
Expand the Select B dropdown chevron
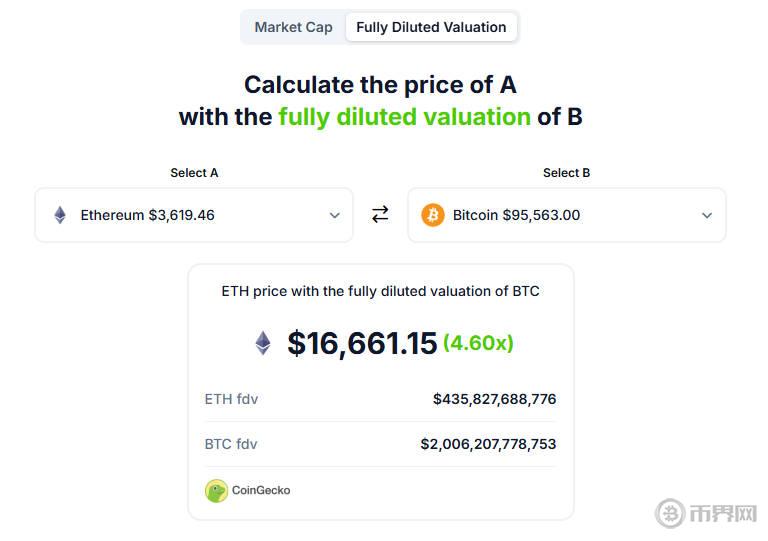click(x=707, y=215)
